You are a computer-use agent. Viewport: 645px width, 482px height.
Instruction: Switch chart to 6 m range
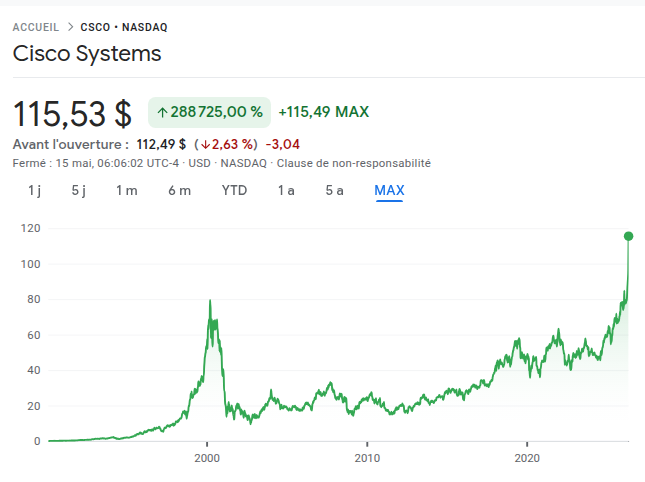pyautogui.click(x=180, y=191)
